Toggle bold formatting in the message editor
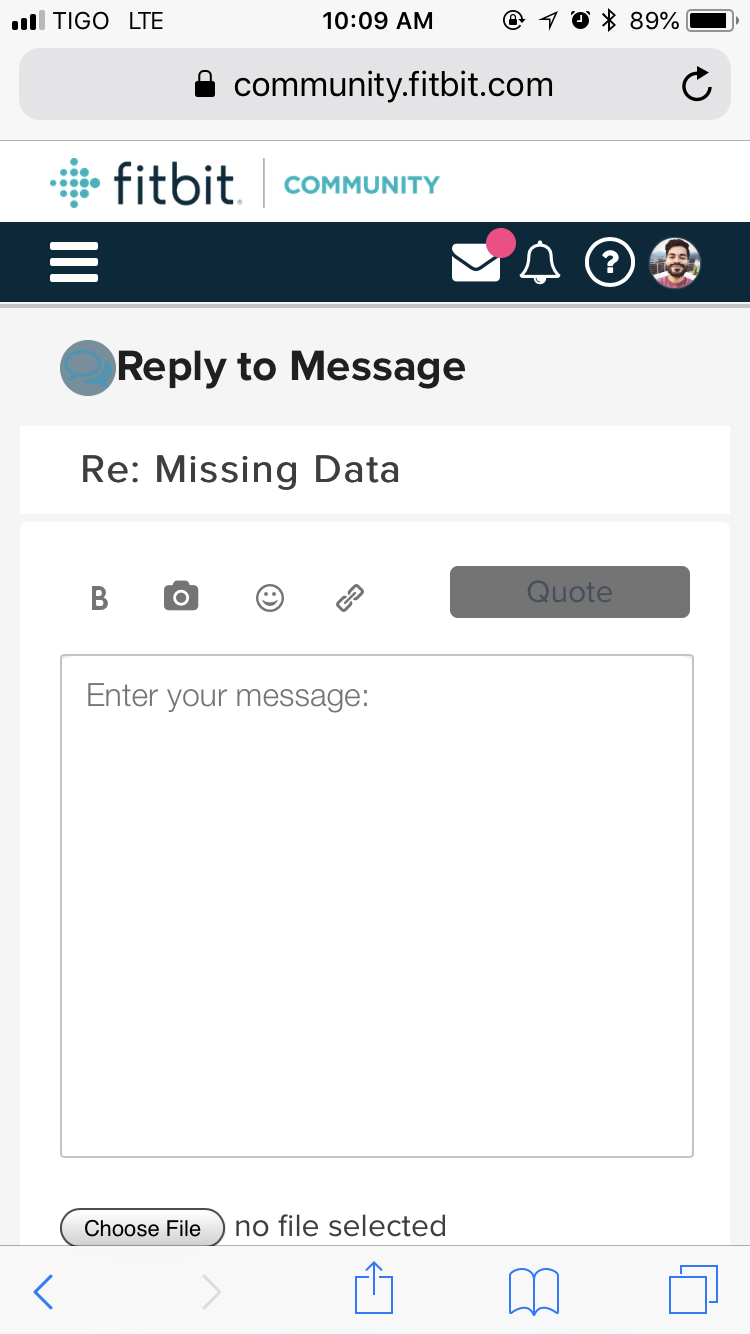The width and height of the screenshot is (750, 1334). coord(99,597)
